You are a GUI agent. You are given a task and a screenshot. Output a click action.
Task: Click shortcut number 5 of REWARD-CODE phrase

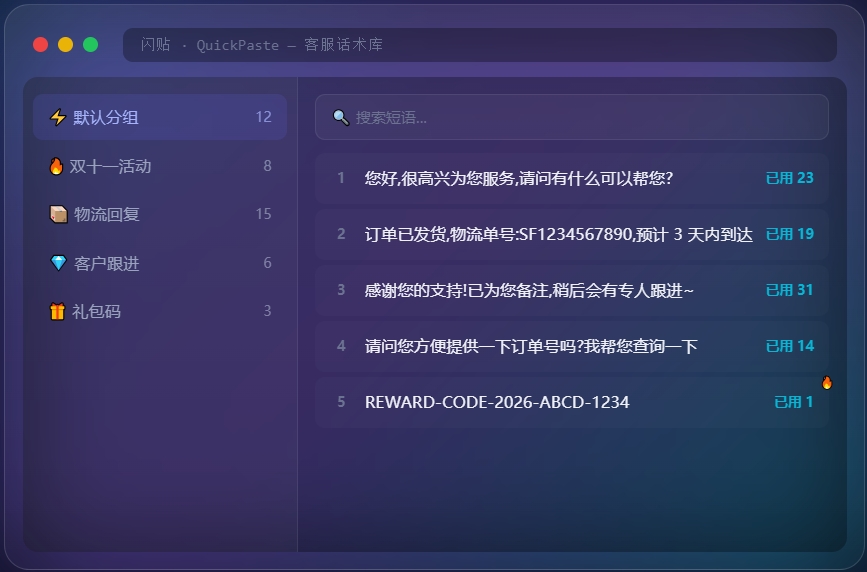coord(341,402)
